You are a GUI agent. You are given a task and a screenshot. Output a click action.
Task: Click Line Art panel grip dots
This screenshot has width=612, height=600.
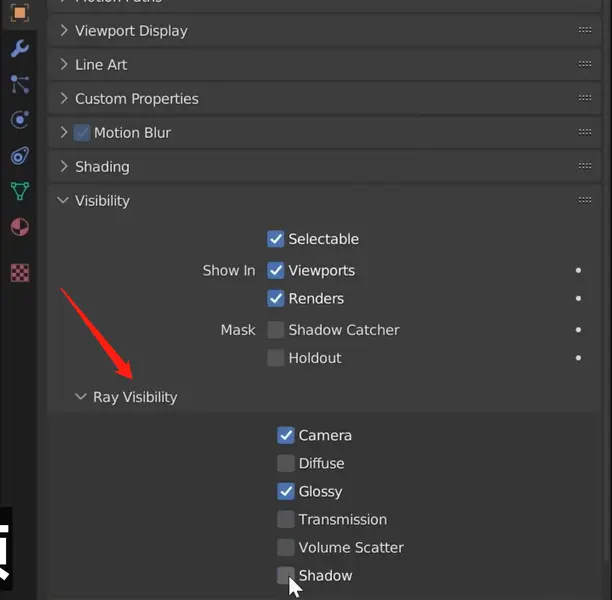click(585, 64)
